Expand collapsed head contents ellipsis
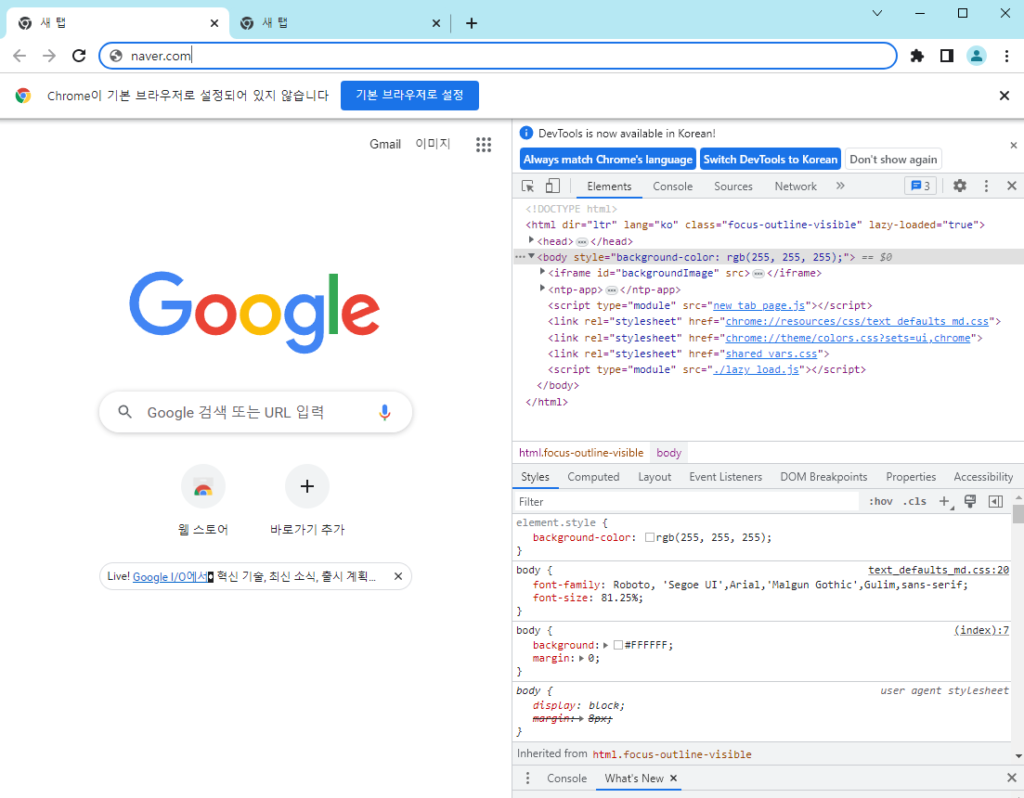Screen dimensions: 1024x798 (582, 242)
